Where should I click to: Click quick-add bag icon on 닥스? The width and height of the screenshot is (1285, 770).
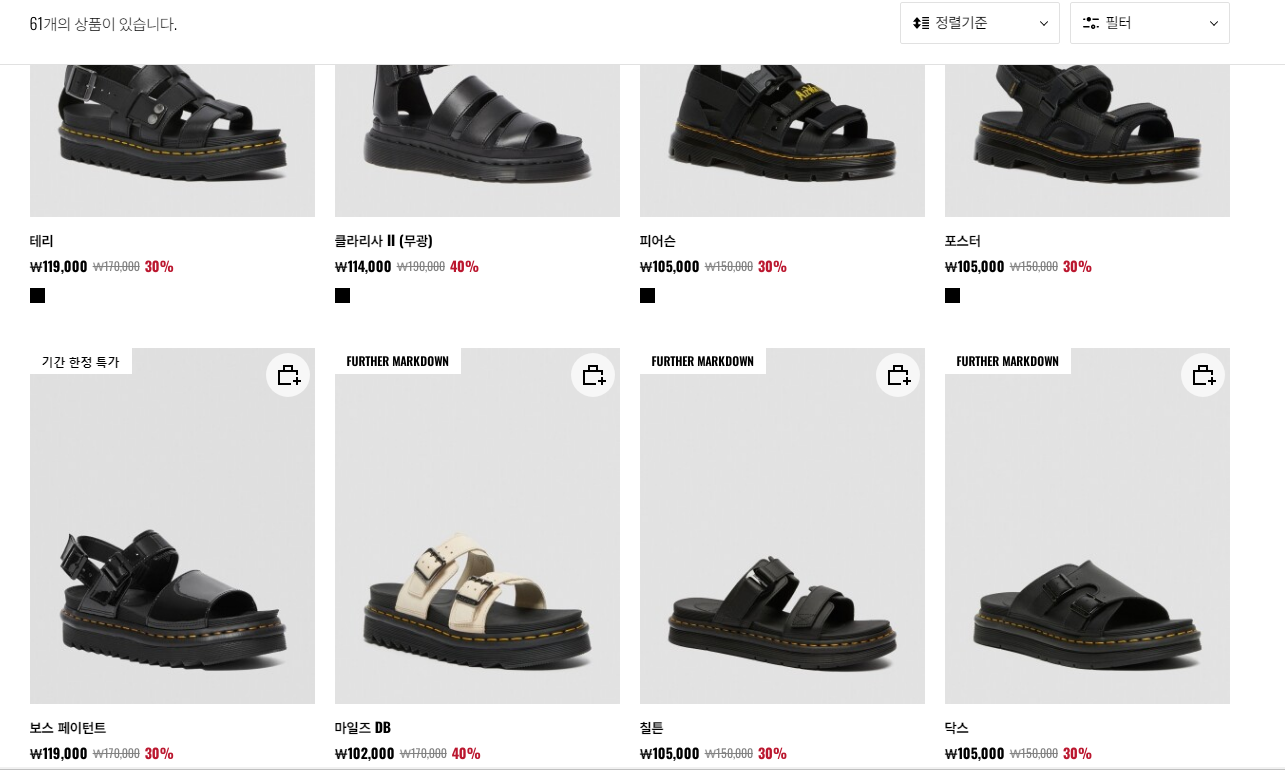(x=1203, y=375)
